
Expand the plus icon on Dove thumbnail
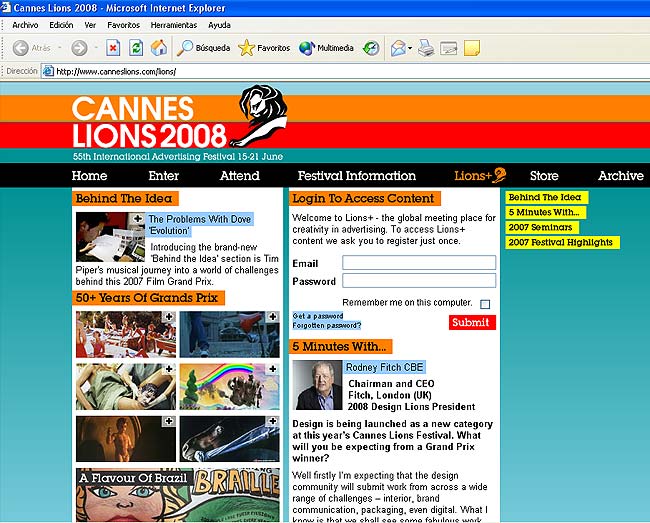[x=137, y=217]
